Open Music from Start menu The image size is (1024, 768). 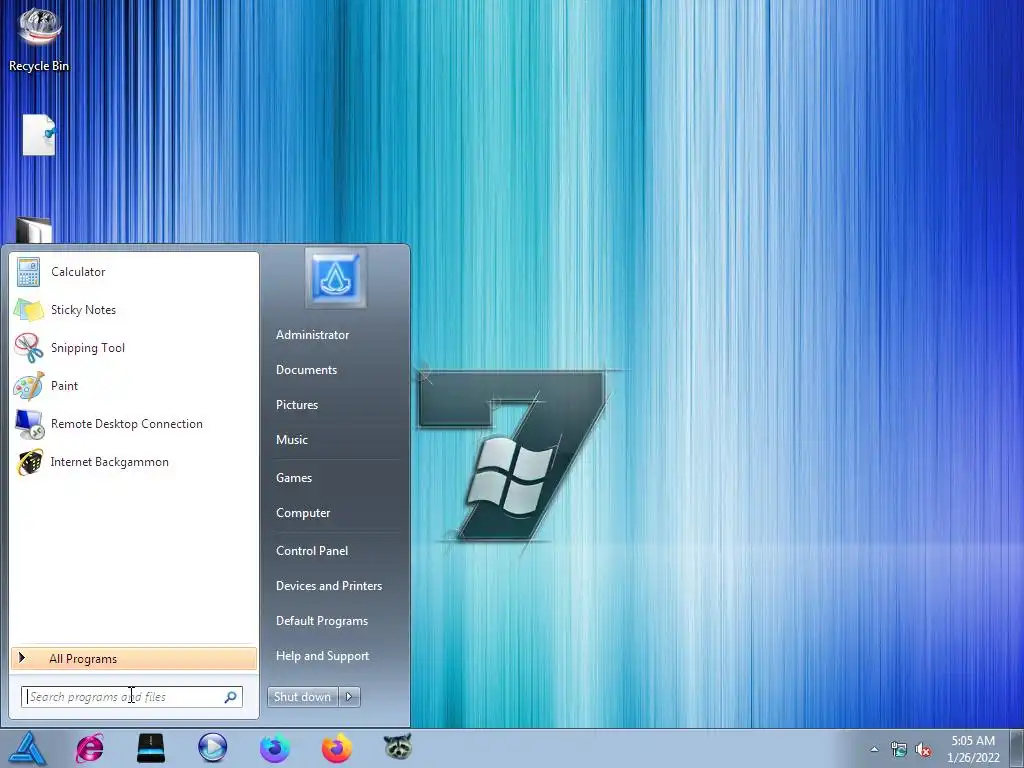(x=291, y=440)
